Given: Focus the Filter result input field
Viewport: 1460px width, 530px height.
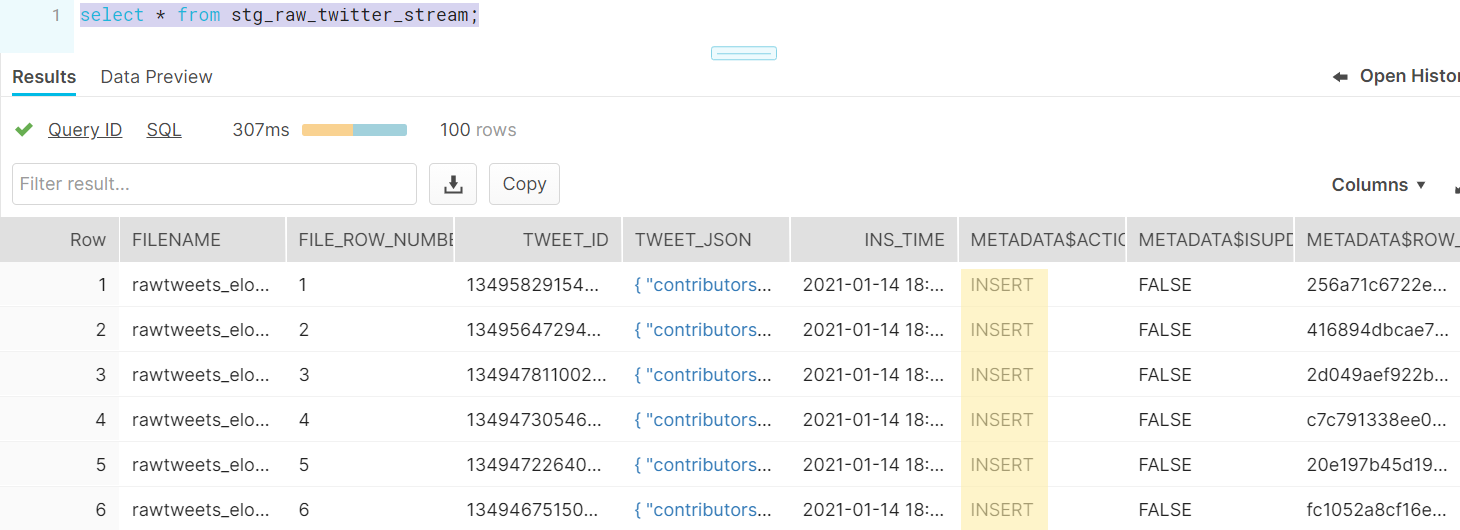Looking at the screenshot, I should [214, 184].
